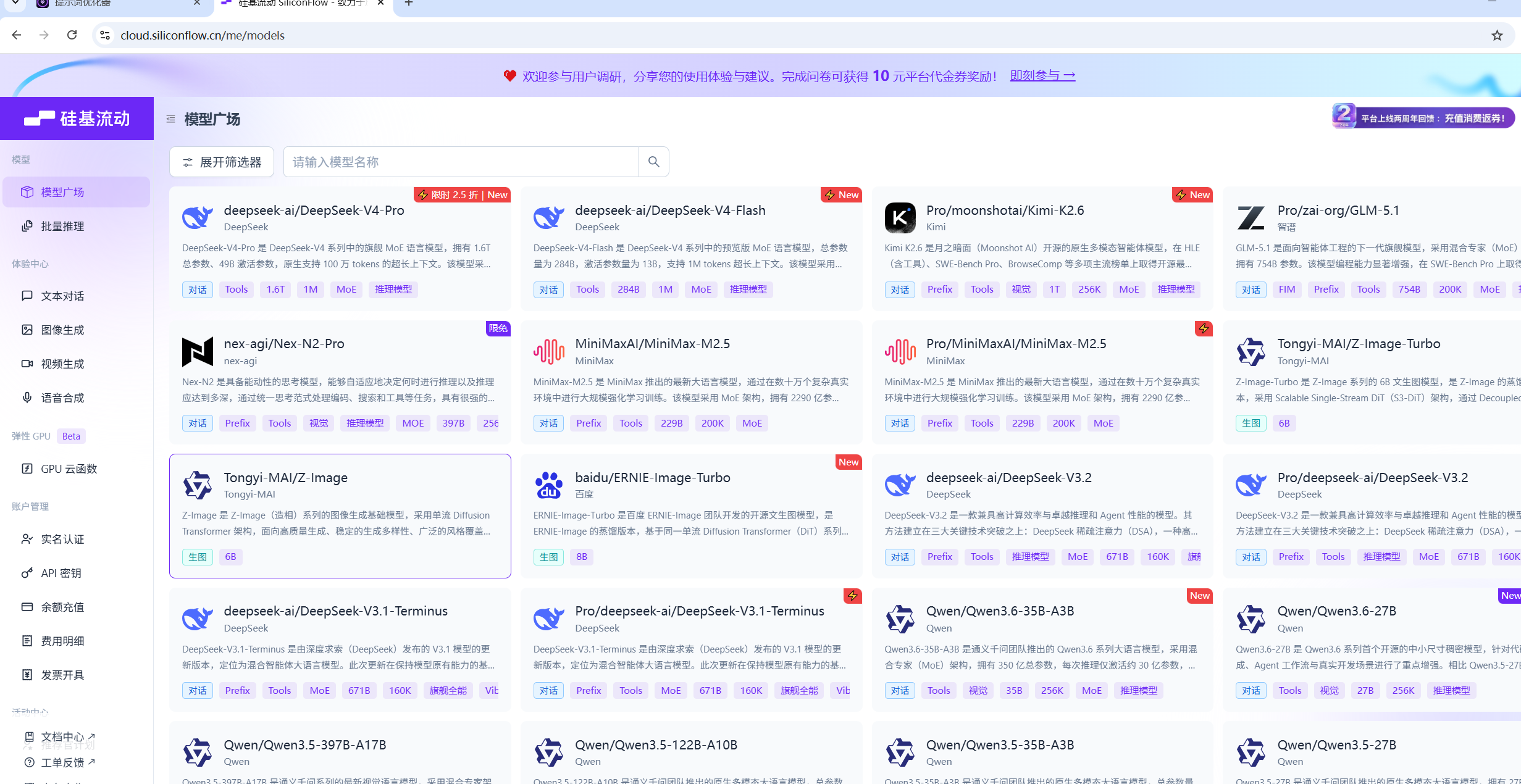This screenshot has height=784, width=1521.
Task: Click the search magnifier button
Action: pyautogui.click(x=654, y=162)
